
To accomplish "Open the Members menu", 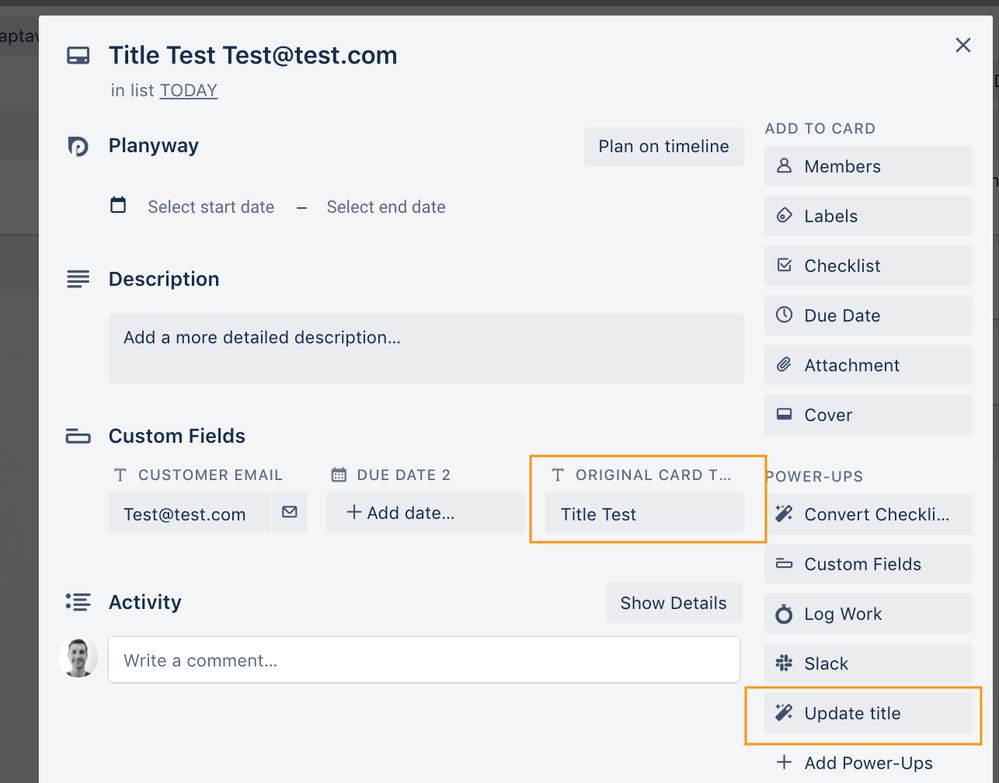I will pyautogui.click(x=867, y=166).
